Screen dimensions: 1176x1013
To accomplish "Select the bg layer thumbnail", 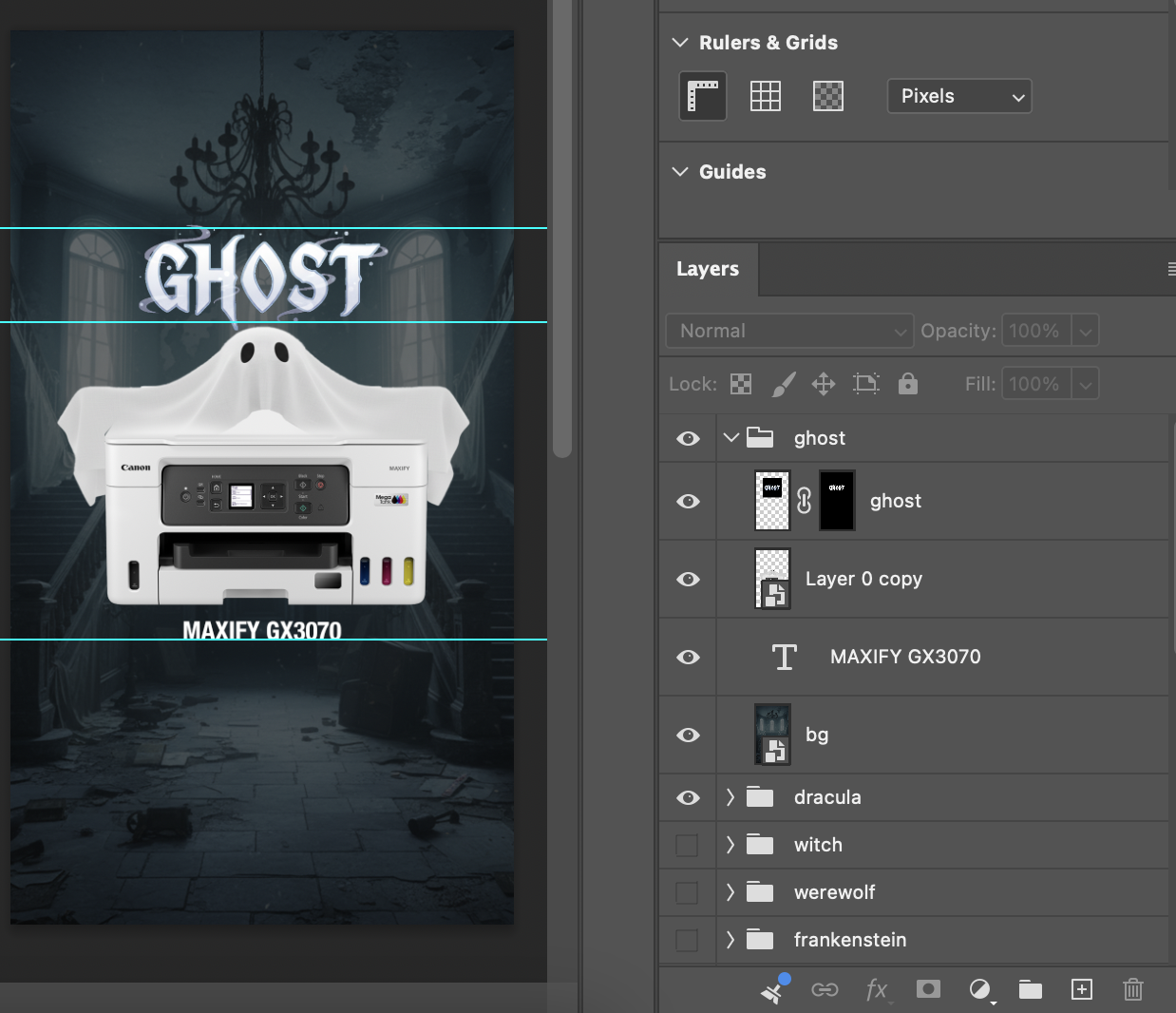I will (x=772, y=735).
